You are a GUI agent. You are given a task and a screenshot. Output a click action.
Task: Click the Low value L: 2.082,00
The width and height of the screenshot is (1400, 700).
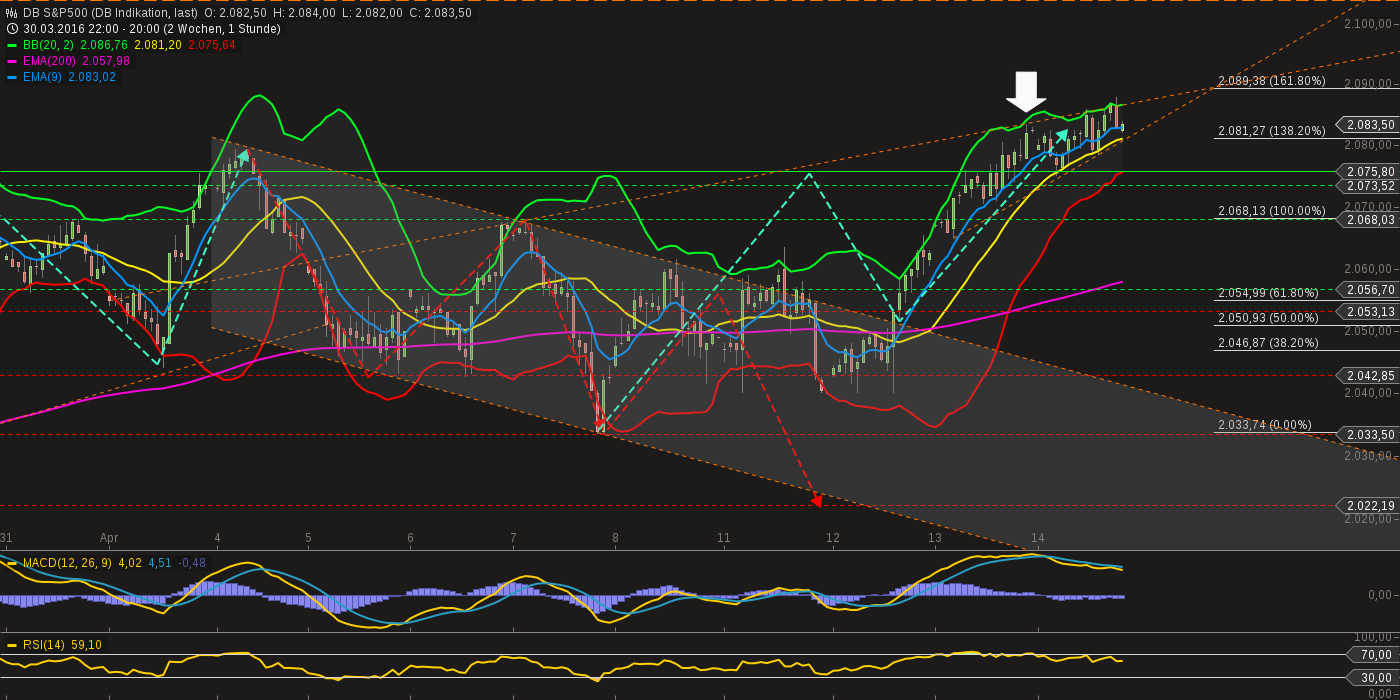click(373, 13)
